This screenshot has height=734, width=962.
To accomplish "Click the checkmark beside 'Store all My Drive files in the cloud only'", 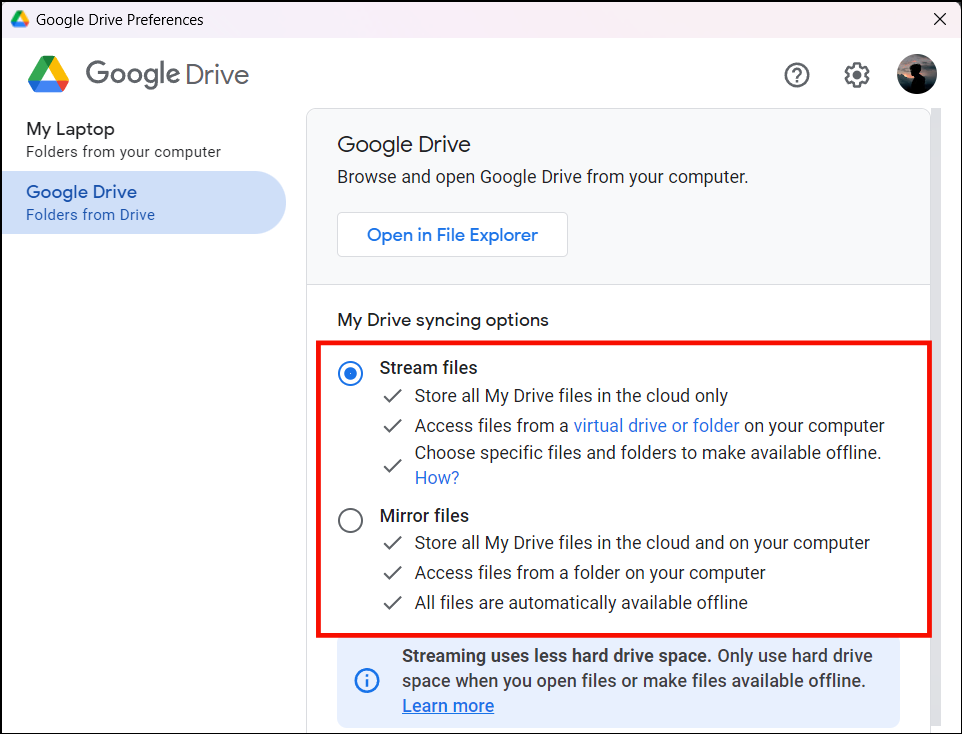I will pyautogui.click(x=392, y=396).
